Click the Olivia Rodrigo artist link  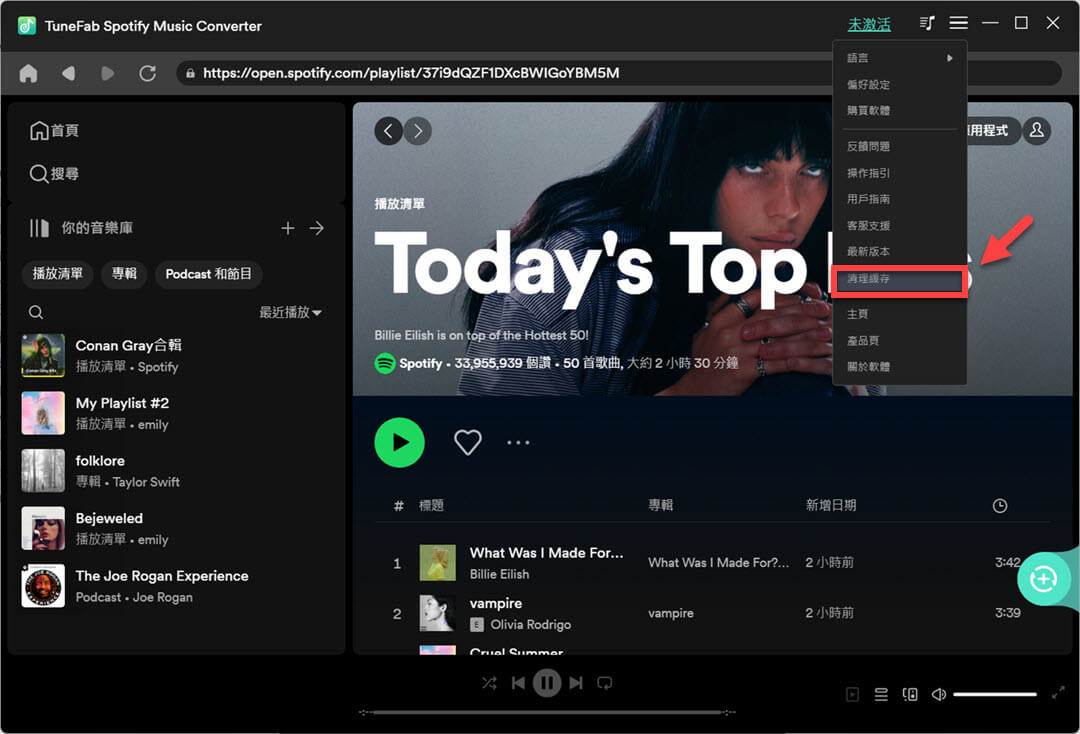tap(530, 625)
